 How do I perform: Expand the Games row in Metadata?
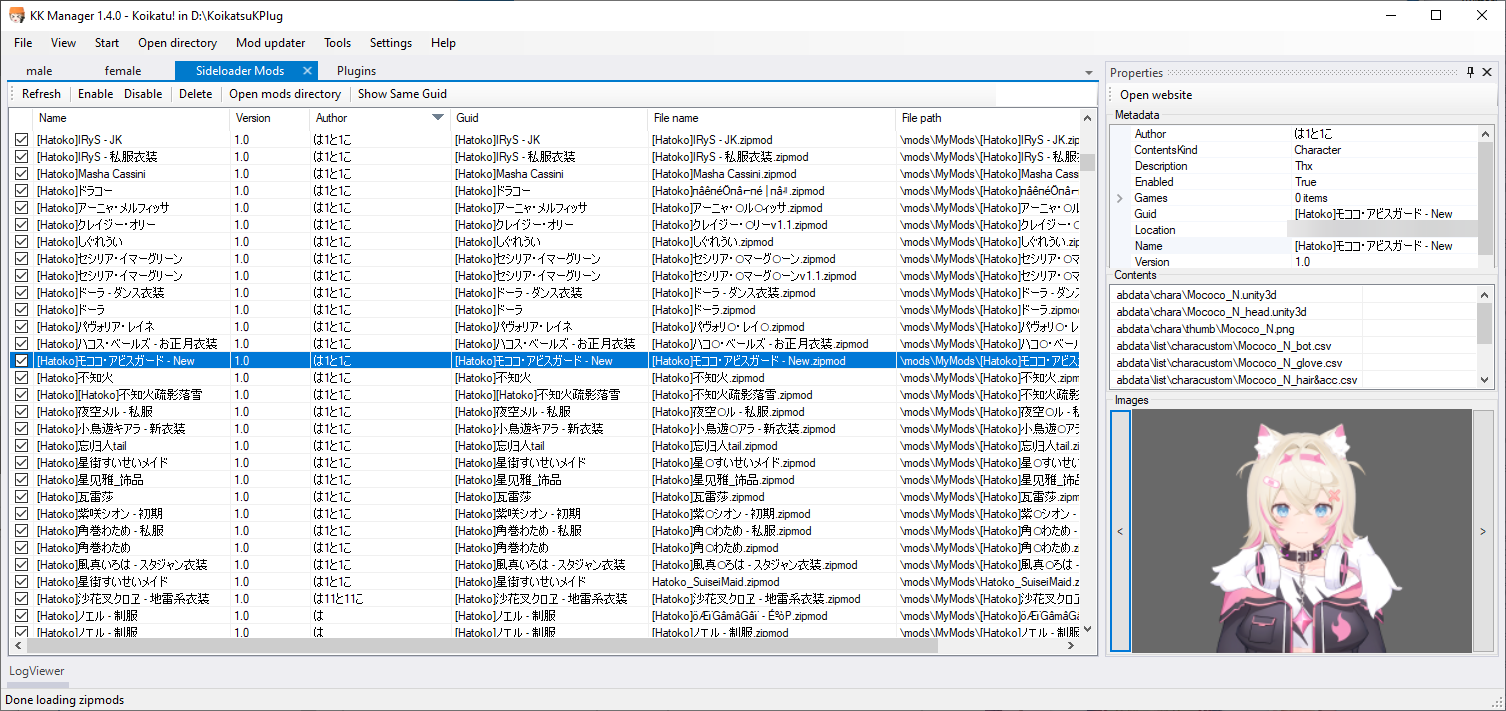tap(1120, 198)
